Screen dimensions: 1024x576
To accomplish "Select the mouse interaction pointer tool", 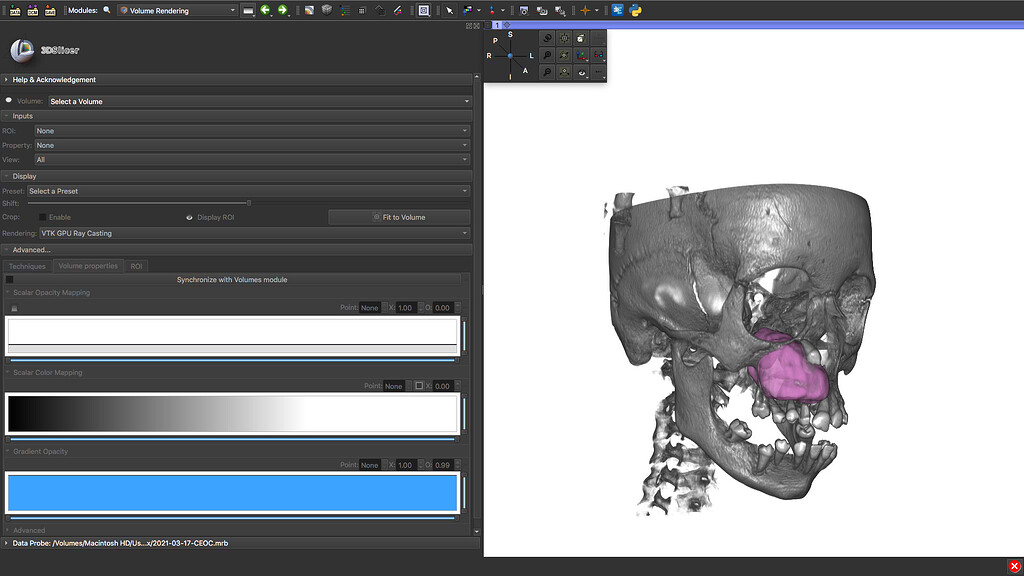I will [448, 10].
